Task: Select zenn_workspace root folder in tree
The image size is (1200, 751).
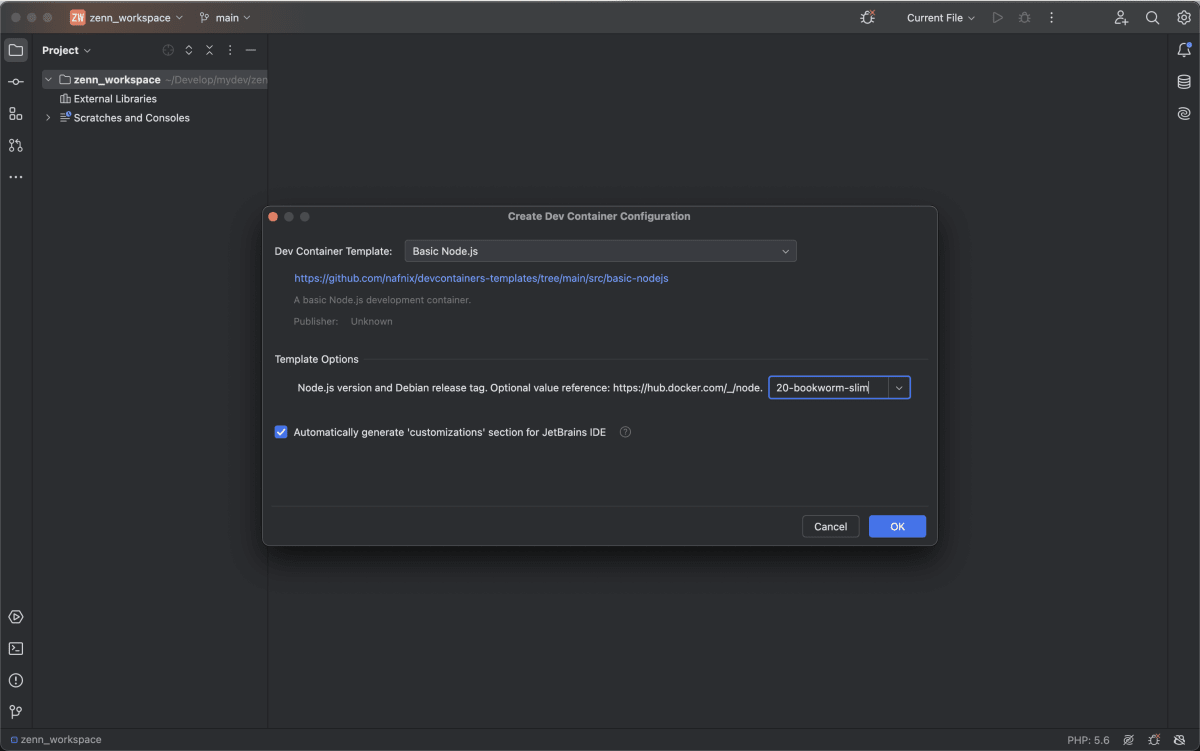Action: tap(155, 79)
